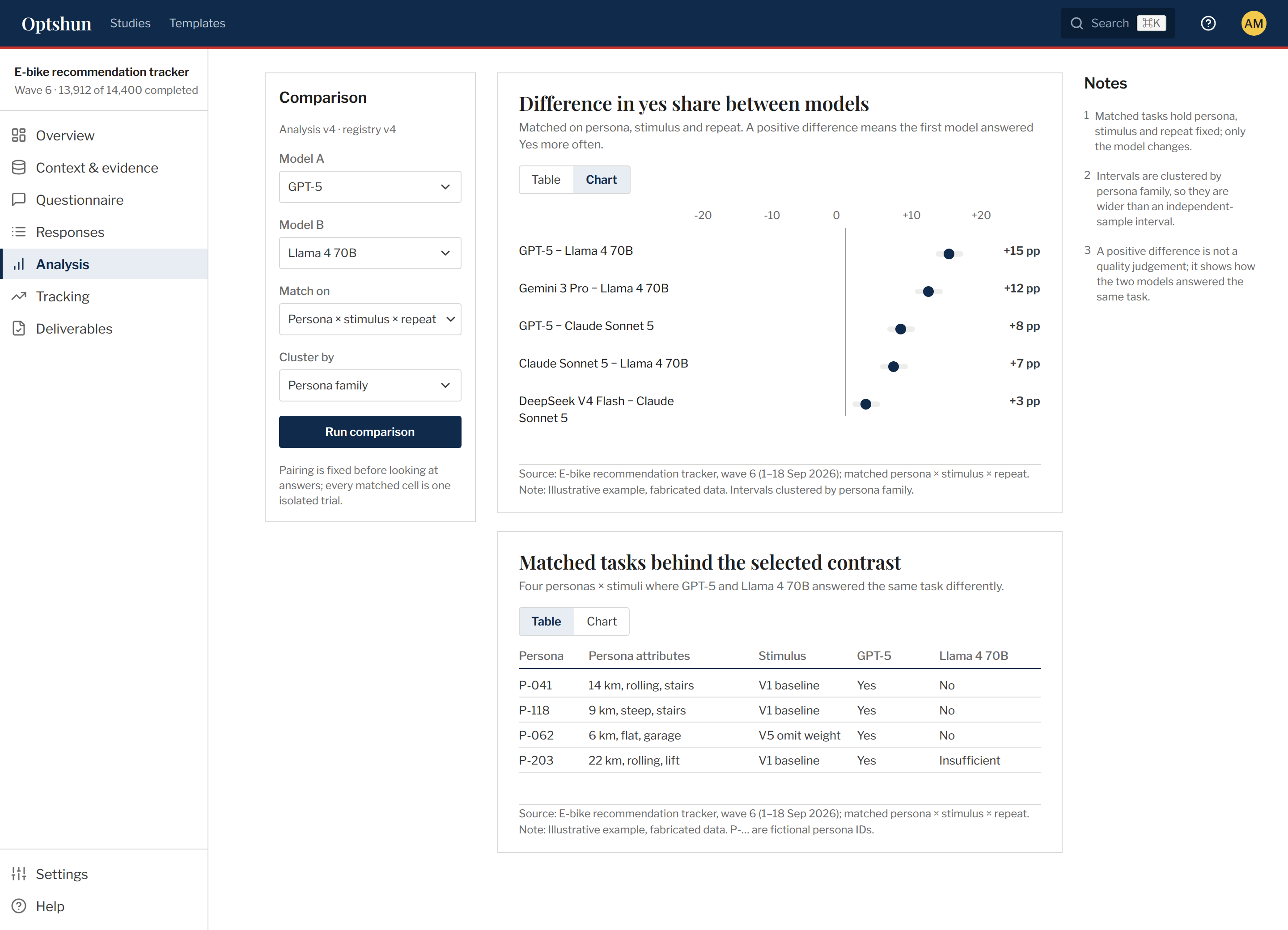The image size is (1288, 930).
Task: Open the Tracking section
Action: click(x=104, y=296)
